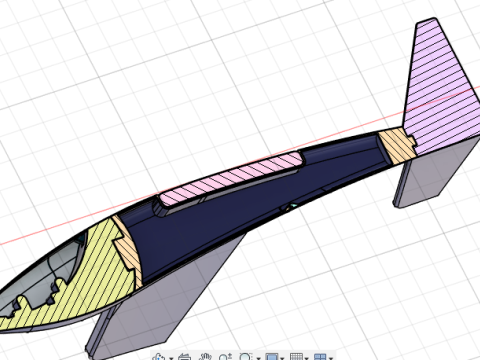Open Display Settings monitor icon
Image resolution: width=480 pixels, height=360 pixels.
pyautogui.click(x=272, y=357)
